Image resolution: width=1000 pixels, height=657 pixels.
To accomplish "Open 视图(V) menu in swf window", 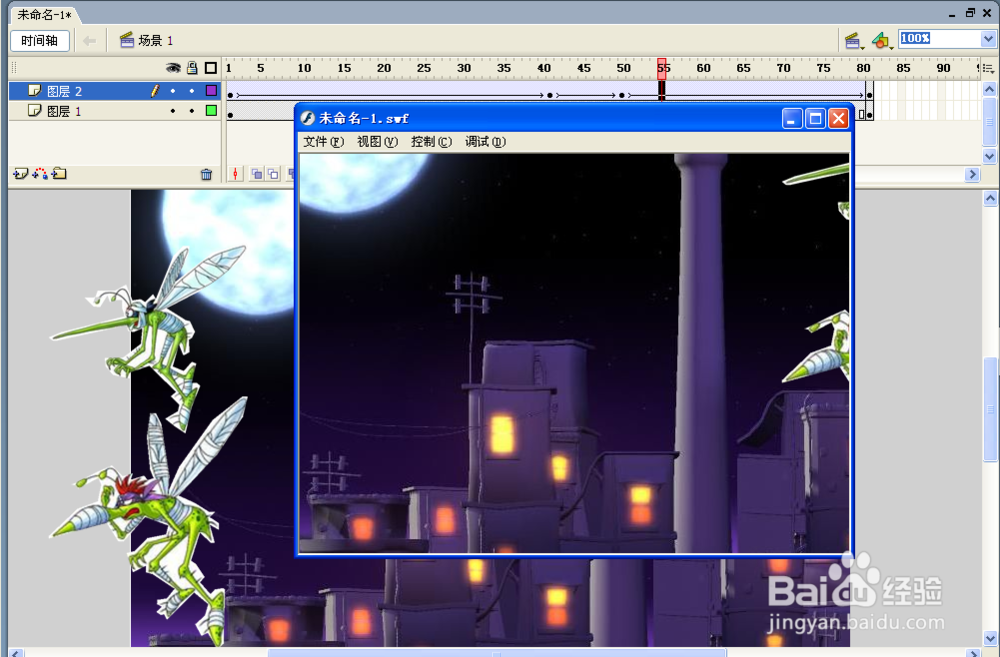I will (378, 142).
